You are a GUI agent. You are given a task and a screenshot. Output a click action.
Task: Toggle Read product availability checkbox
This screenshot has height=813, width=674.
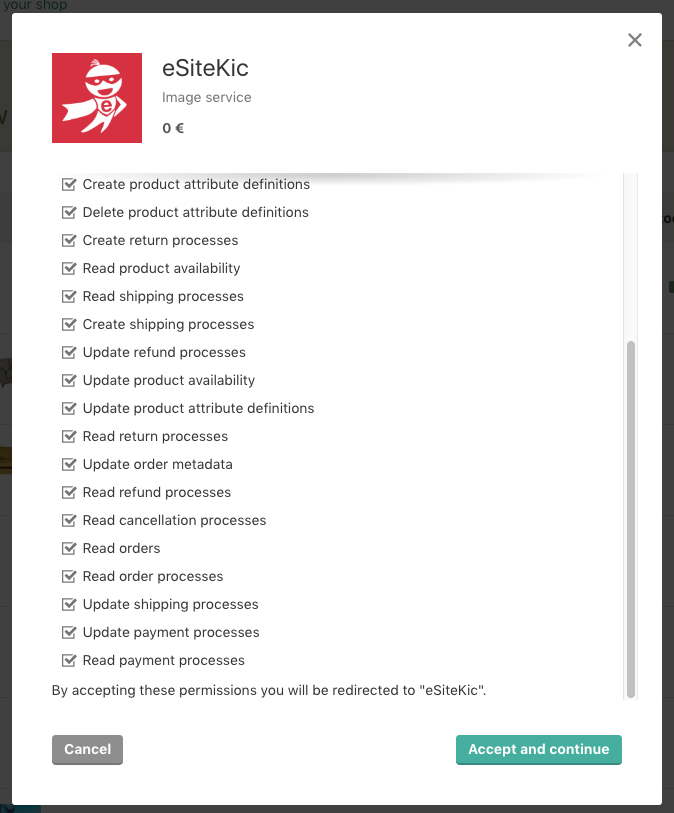point(69,268)
